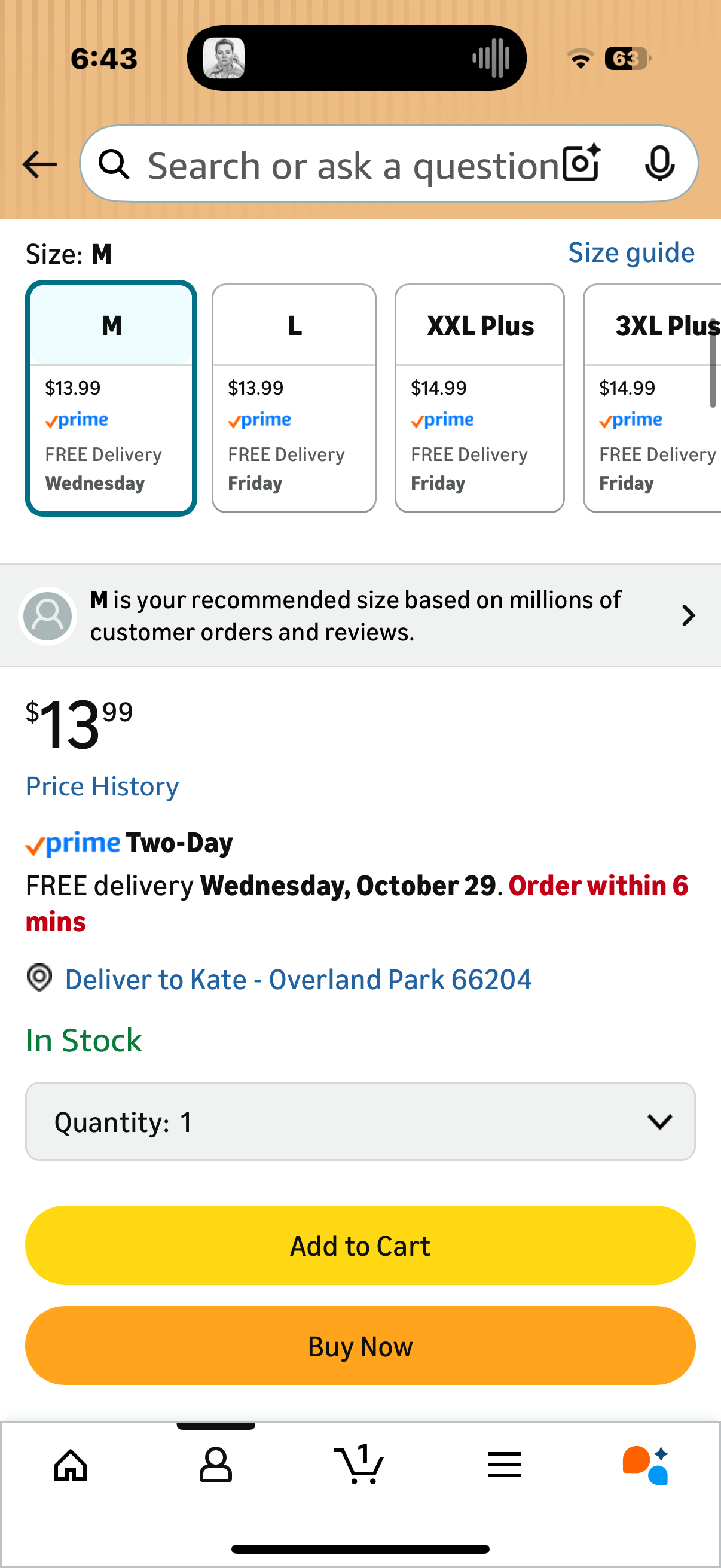Open the shopping cart icon
Screen dimensions: 721x1568
(x=359, y=1465)
